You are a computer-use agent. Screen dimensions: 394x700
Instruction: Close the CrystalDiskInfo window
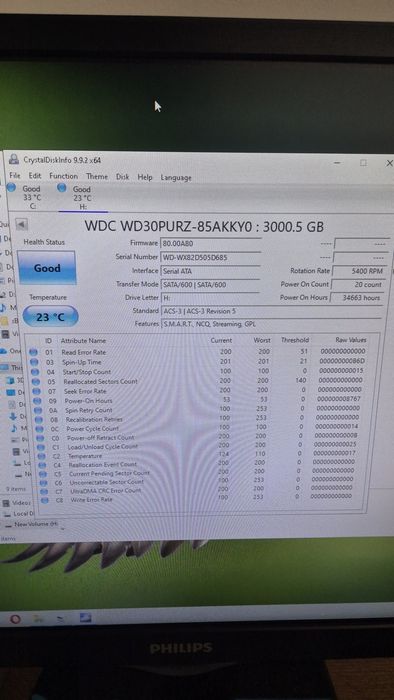coord(389,163)
